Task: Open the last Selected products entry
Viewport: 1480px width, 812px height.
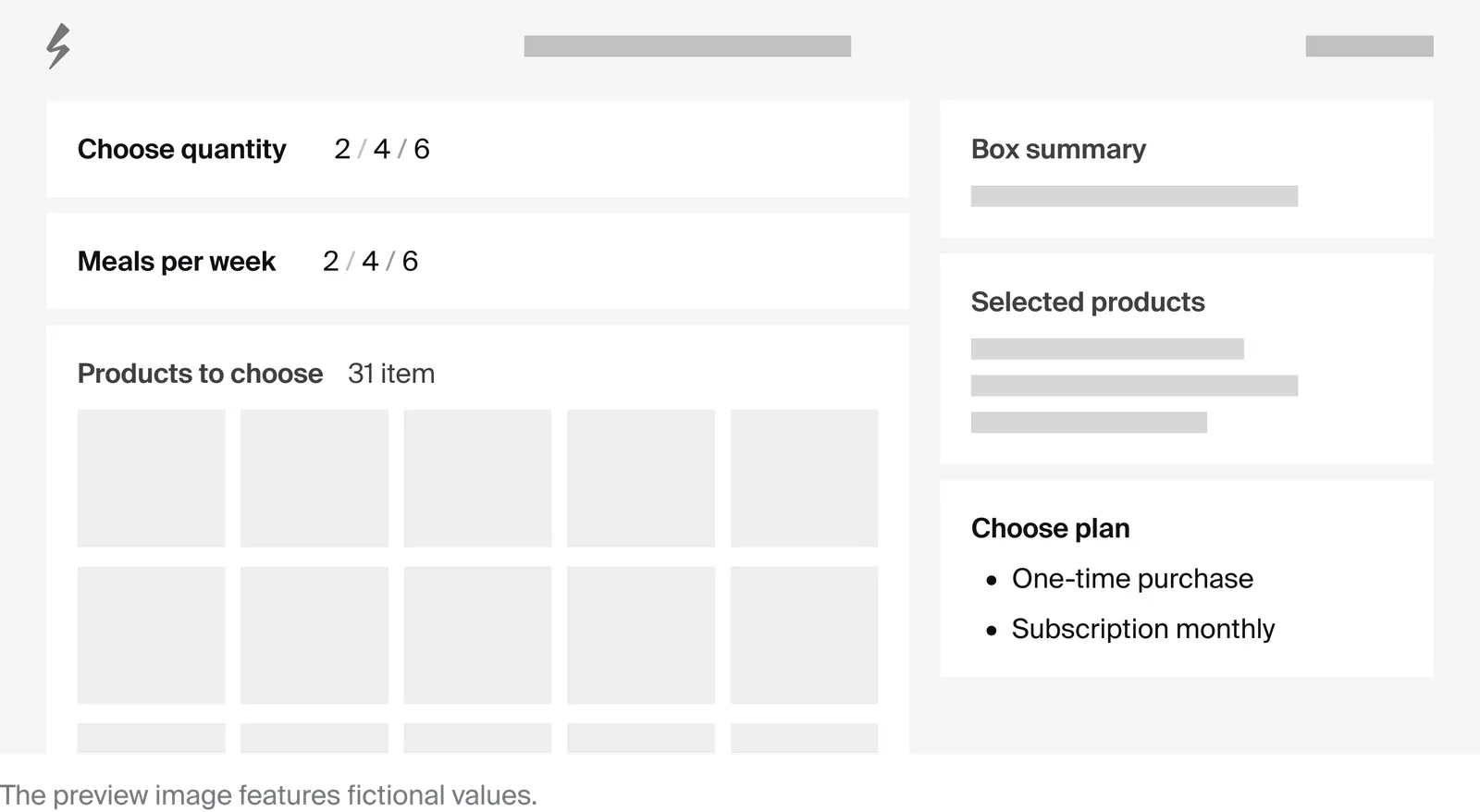Action: tap(1089, 423)
